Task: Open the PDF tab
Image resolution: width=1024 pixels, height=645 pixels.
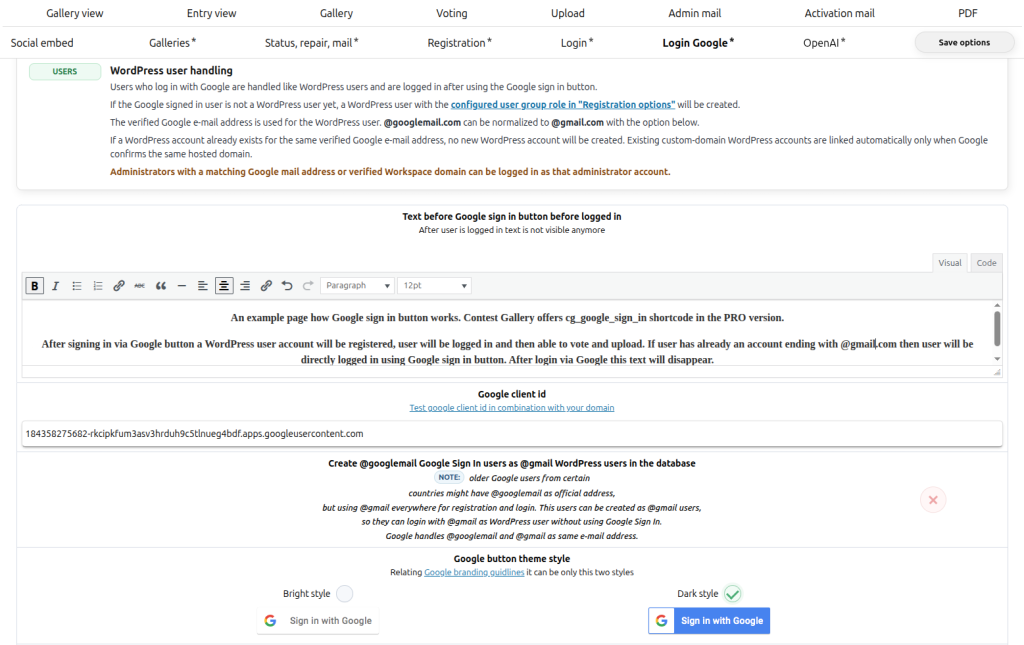Action: (968, 13)
